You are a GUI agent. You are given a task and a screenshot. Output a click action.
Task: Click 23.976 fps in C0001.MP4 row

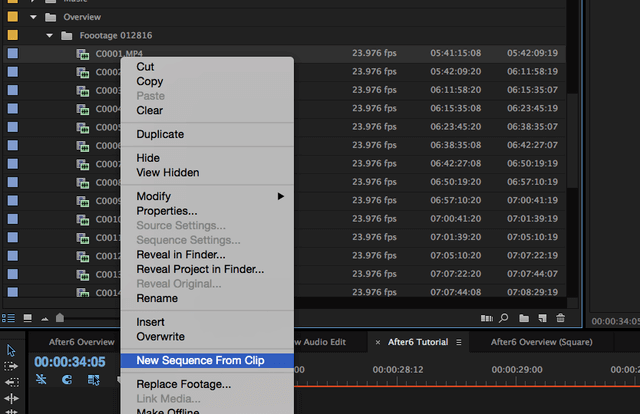coord(374,53)
